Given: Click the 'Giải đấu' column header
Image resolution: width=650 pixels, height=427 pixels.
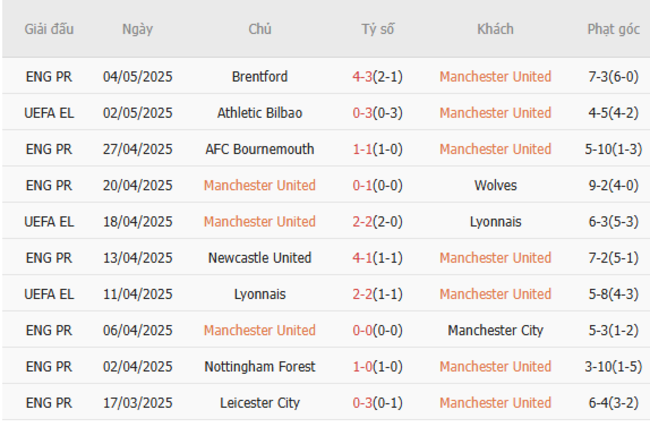Looking at the screenshot, I should click(50, 29).
